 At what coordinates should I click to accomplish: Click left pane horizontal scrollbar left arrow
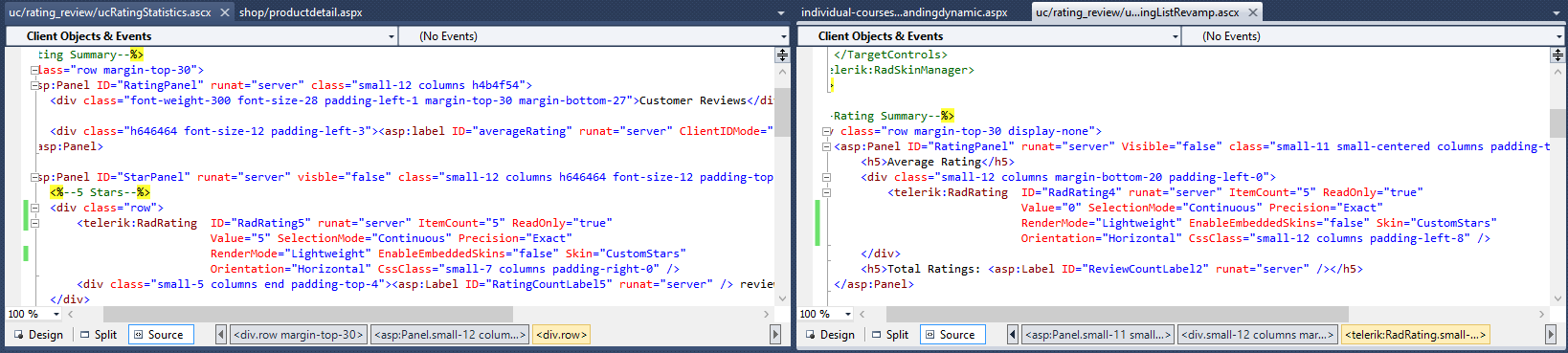coord(71,314)
